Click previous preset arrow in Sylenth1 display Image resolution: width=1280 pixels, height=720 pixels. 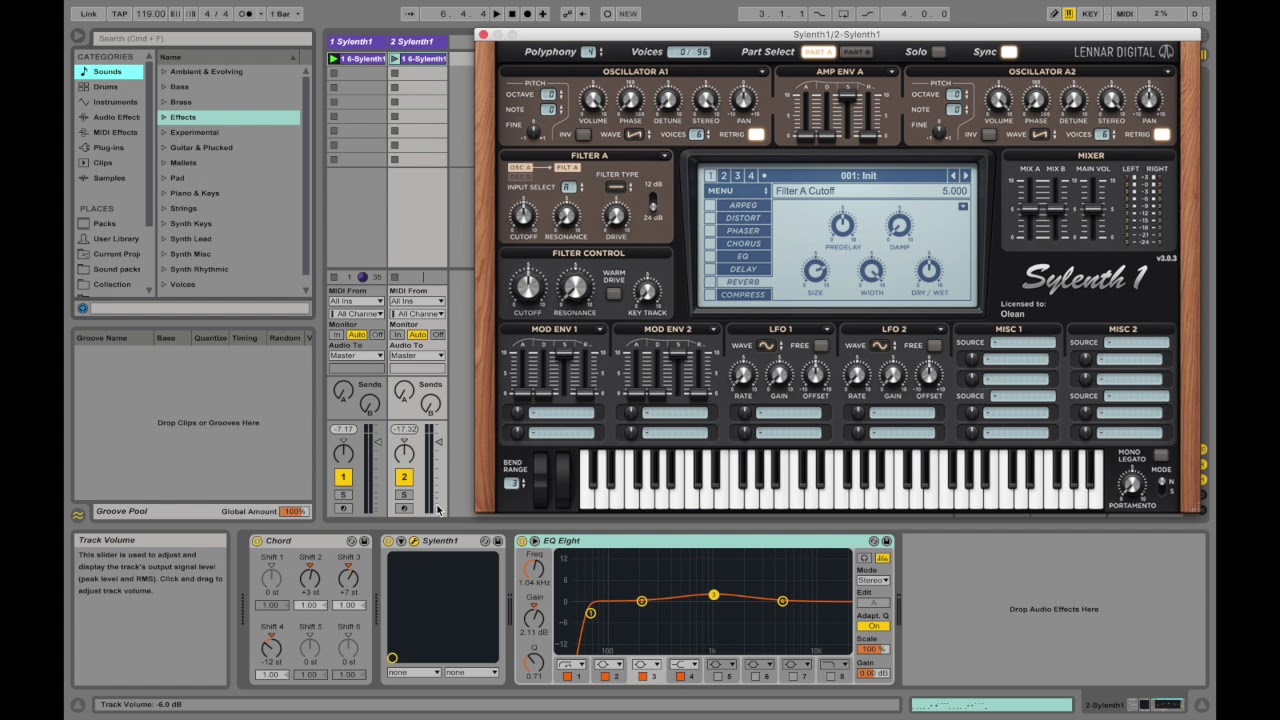pyautogui.click(x=952, y=176)
